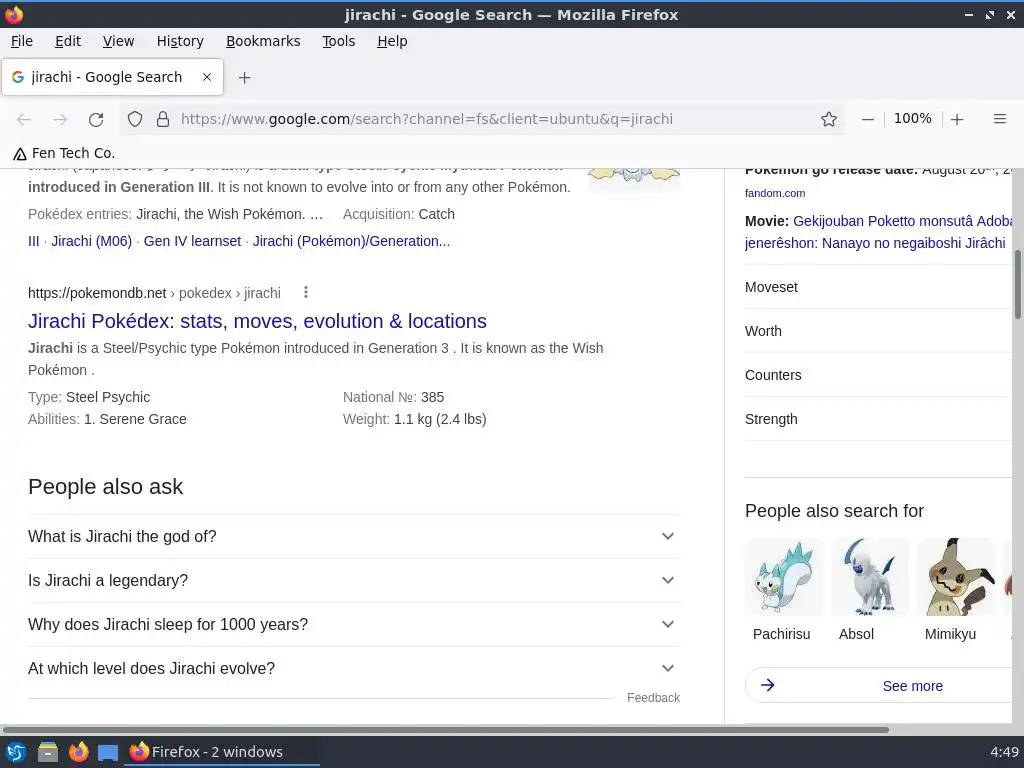
Task: Click the See more button
Action: point(879,686)
